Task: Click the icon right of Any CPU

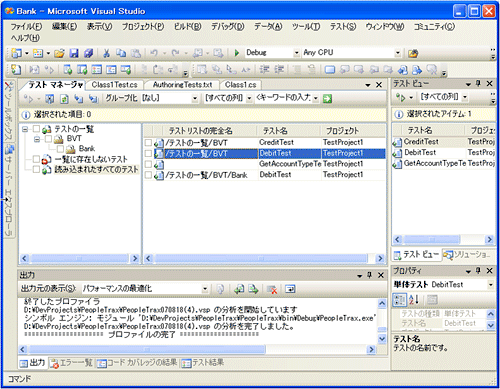Action: click(x=413, y=53)
